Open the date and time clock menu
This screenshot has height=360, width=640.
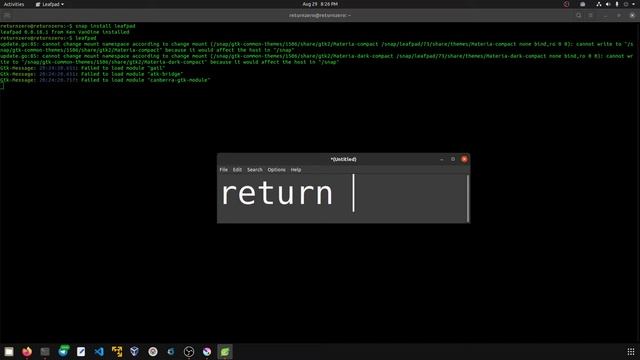click(320, 4)
